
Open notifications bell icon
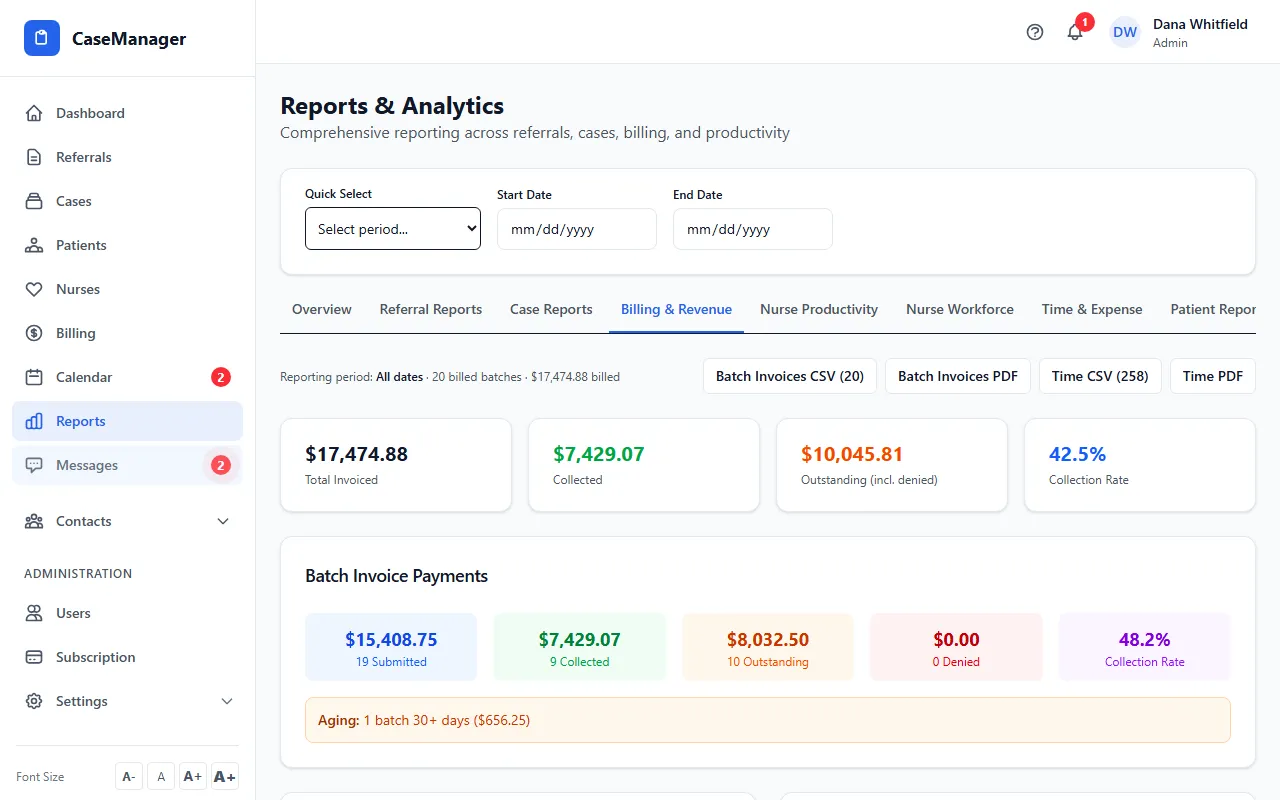(x=1075, y=32)
